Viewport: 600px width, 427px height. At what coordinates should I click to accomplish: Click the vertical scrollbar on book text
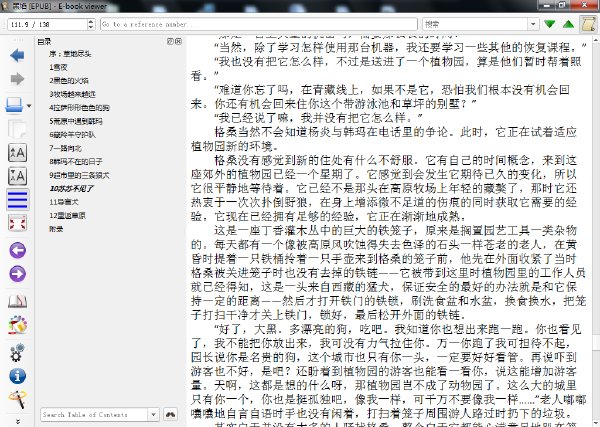pos(596,230)
